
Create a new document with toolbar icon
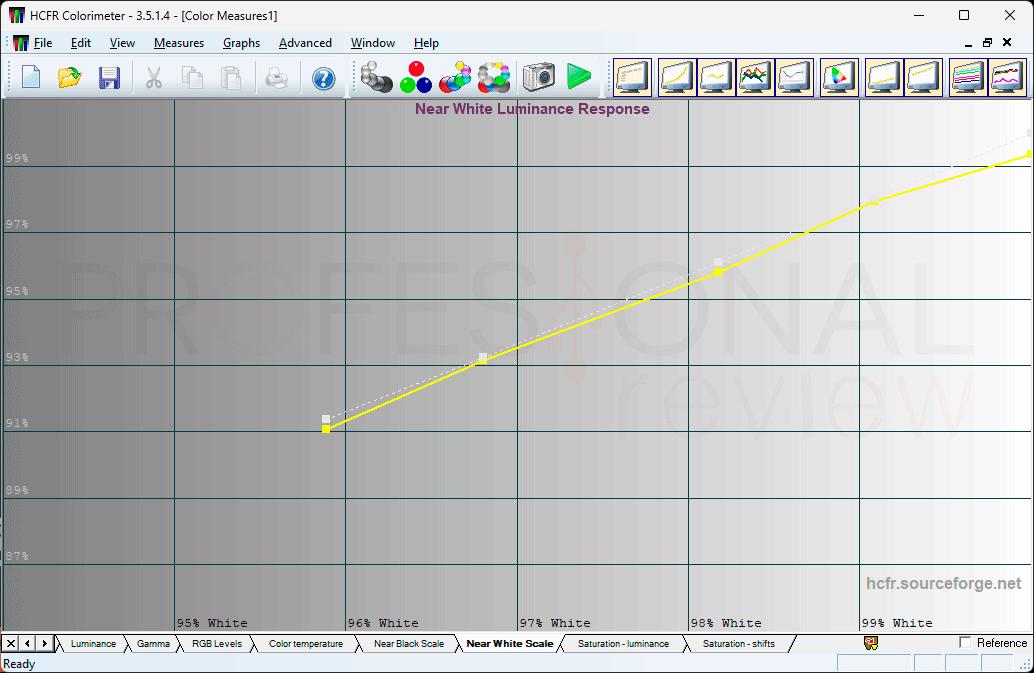(x=31, y=78)
